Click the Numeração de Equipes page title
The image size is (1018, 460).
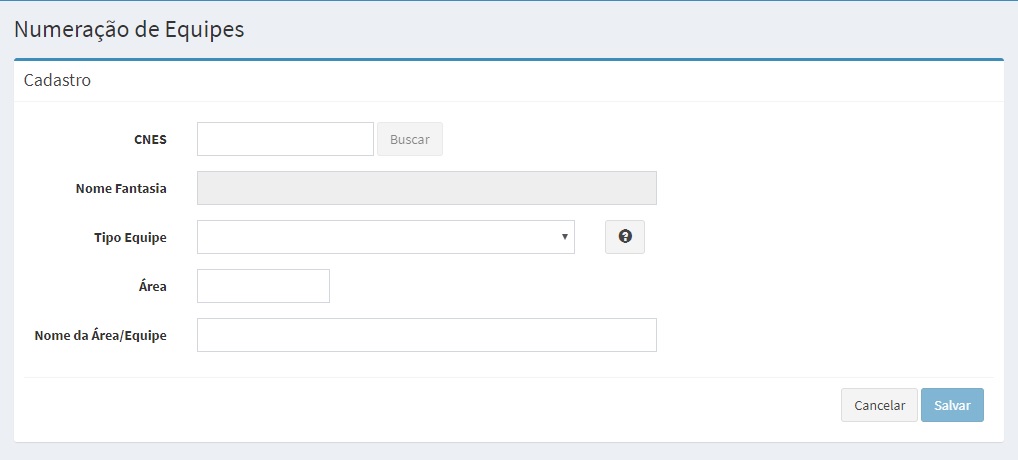[129, 29]
